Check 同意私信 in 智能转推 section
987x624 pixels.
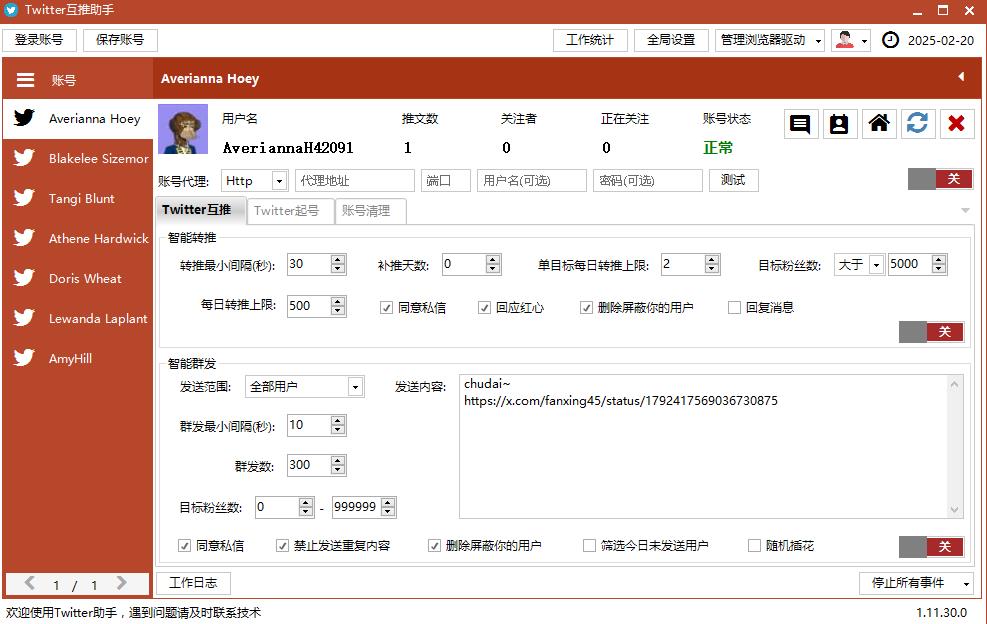(x=386, y=308)
